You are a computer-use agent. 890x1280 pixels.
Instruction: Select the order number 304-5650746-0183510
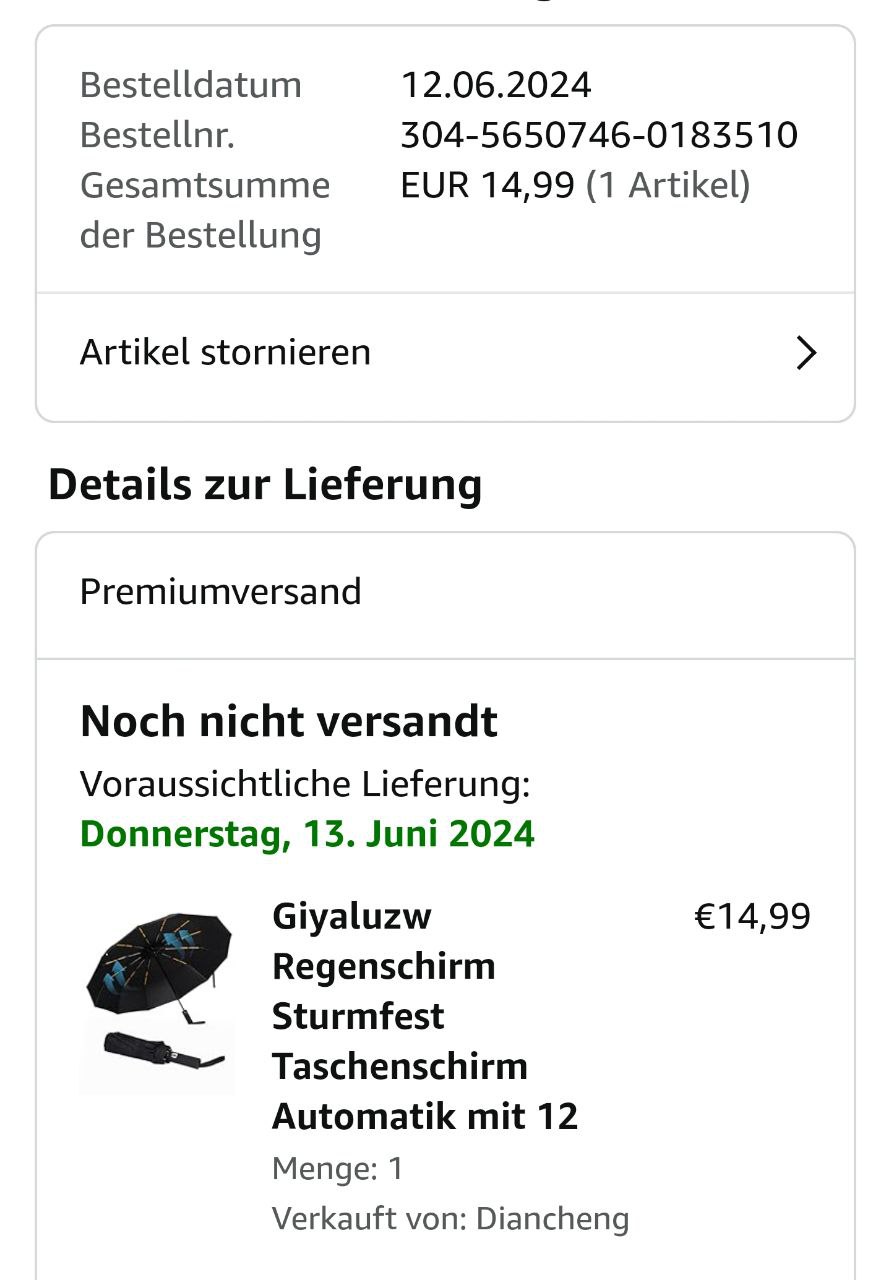599,135
